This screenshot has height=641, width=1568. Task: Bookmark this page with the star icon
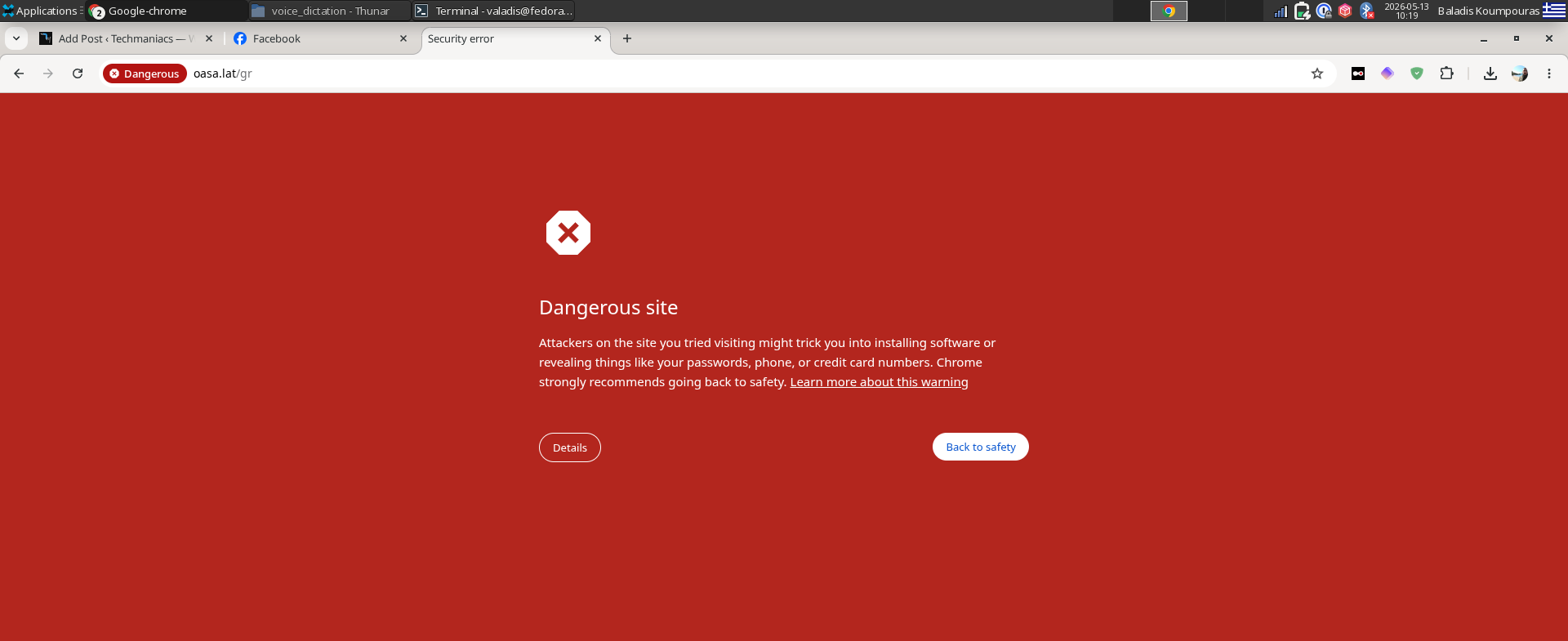(1317, 73)
